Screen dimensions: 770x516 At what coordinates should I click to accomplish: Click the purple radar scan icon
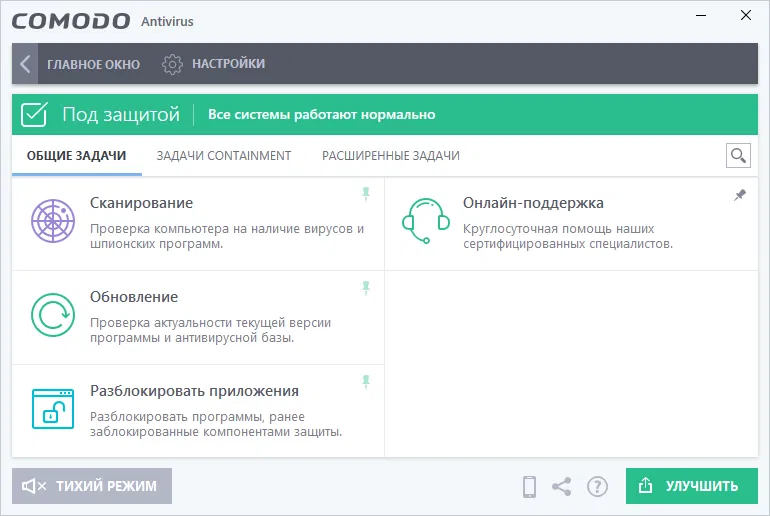point(53,221)
